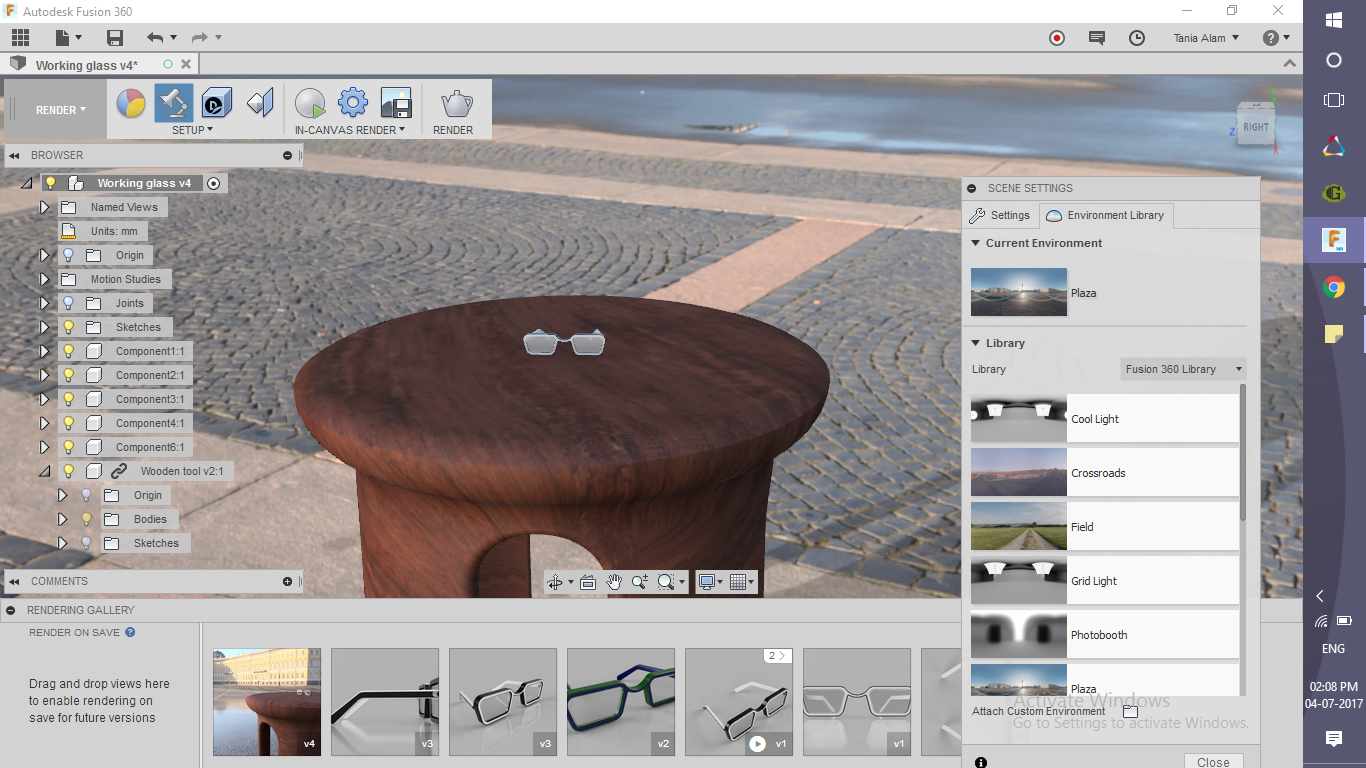Open the Grid and Snaps viewport icon
The width and height of the screenshot is (1366, 768).
738,581
